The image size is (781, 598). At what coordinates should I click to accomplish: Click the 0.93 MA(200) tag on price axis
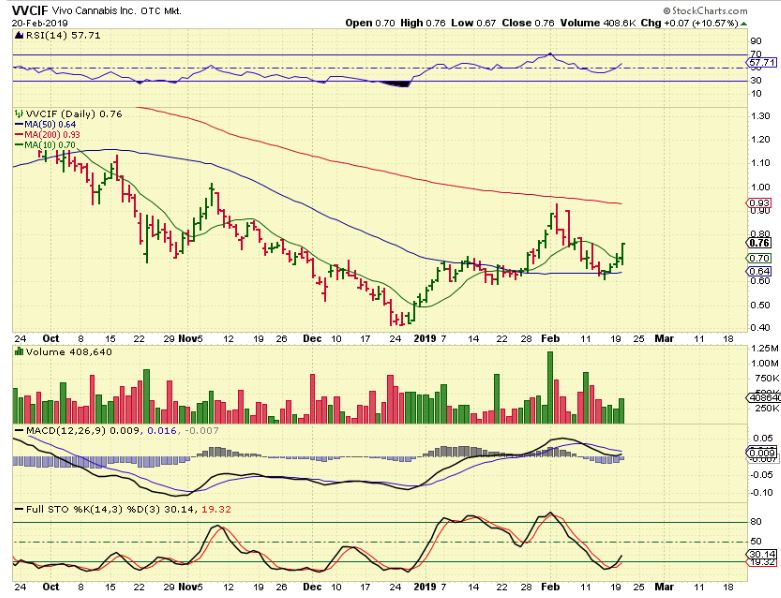point(760,203)
